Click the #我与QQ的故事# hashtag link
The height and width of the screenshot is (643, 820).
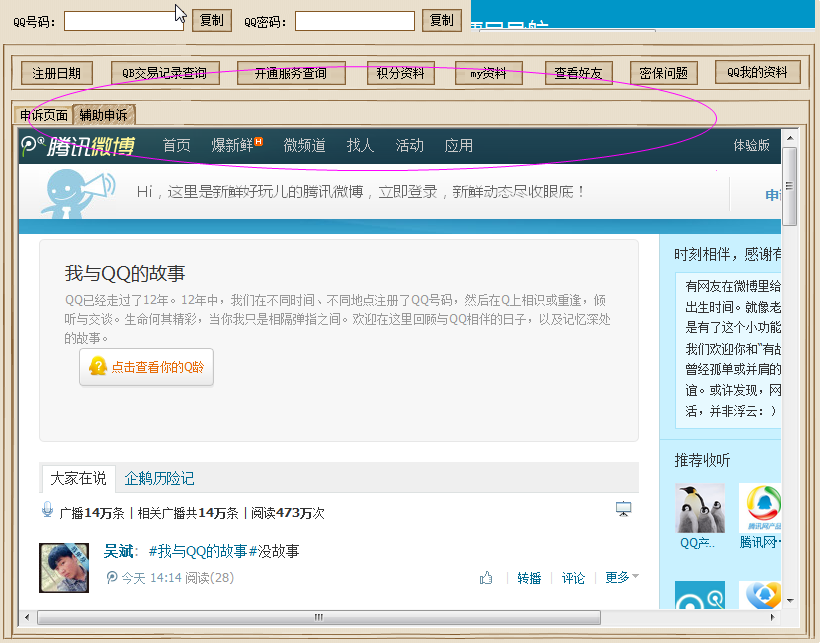(203, 551)
